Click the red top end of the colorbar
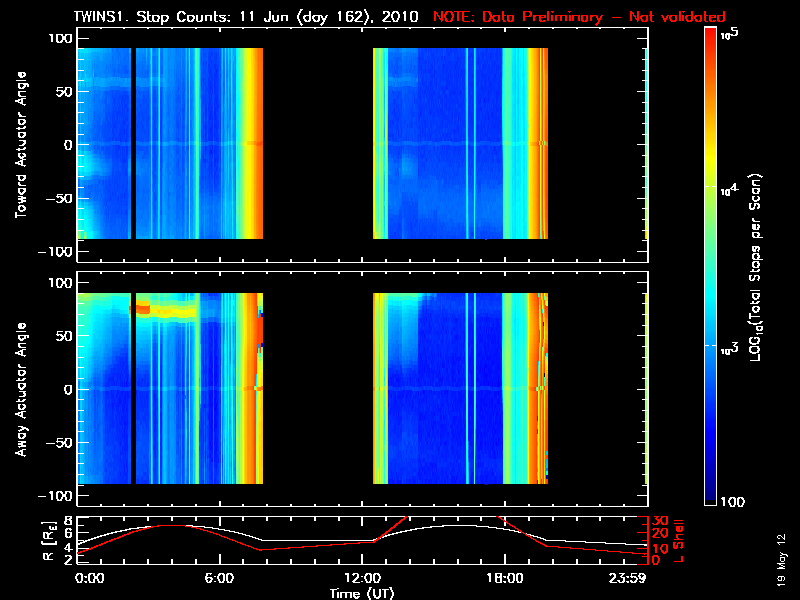The height and width of the screenshot is (600, 800). point(711,34)
